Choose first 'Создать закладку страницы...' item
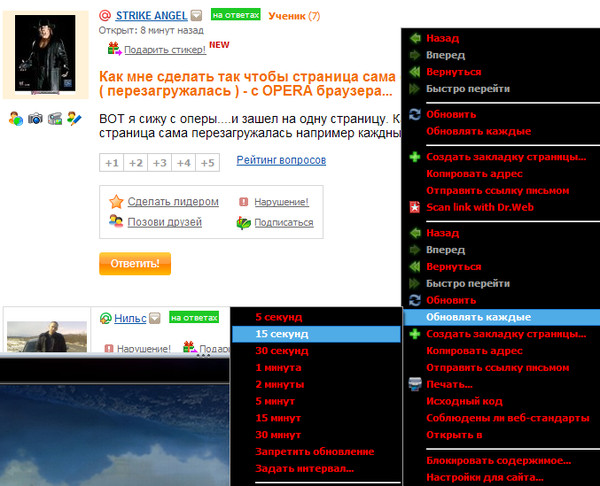 (x=506, y=157)
